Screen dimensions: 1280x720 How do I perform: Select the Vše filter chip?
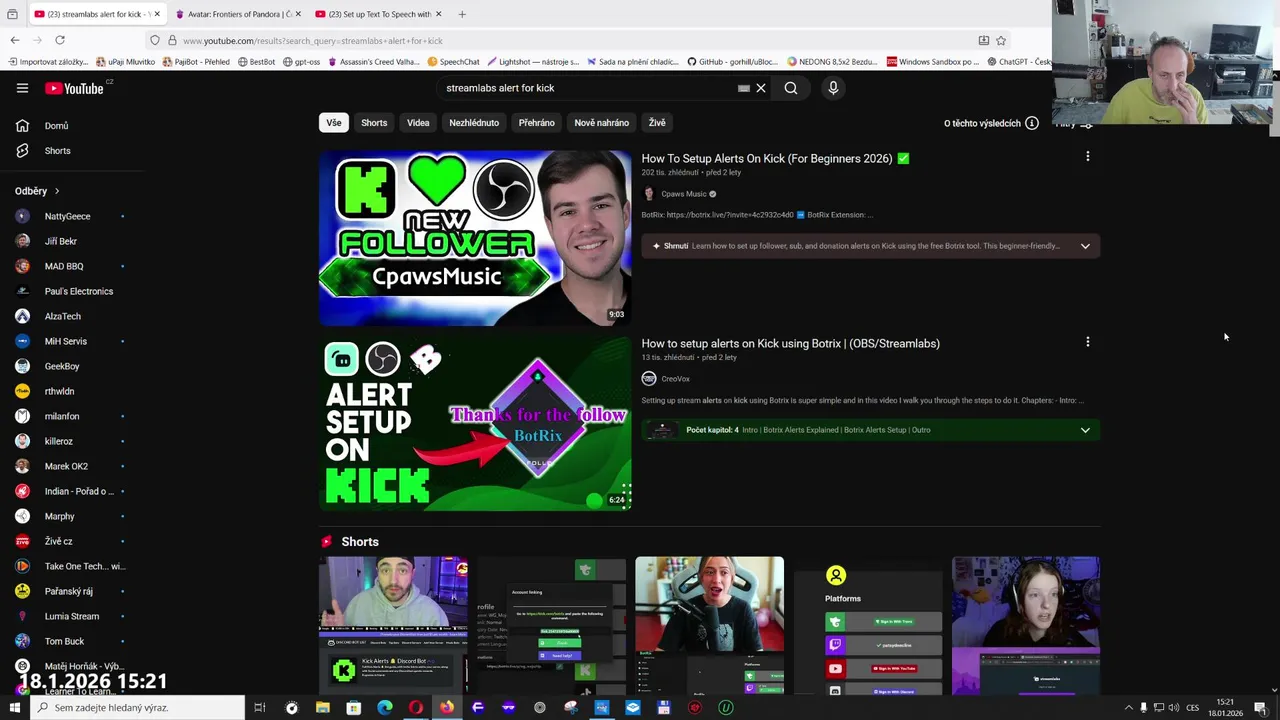(333, 123)
